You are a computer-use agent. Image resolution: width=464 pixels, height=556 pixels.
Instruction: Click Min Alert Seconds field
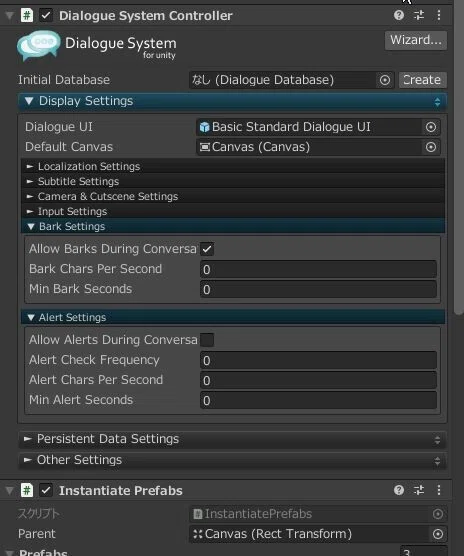pos(318,401)
